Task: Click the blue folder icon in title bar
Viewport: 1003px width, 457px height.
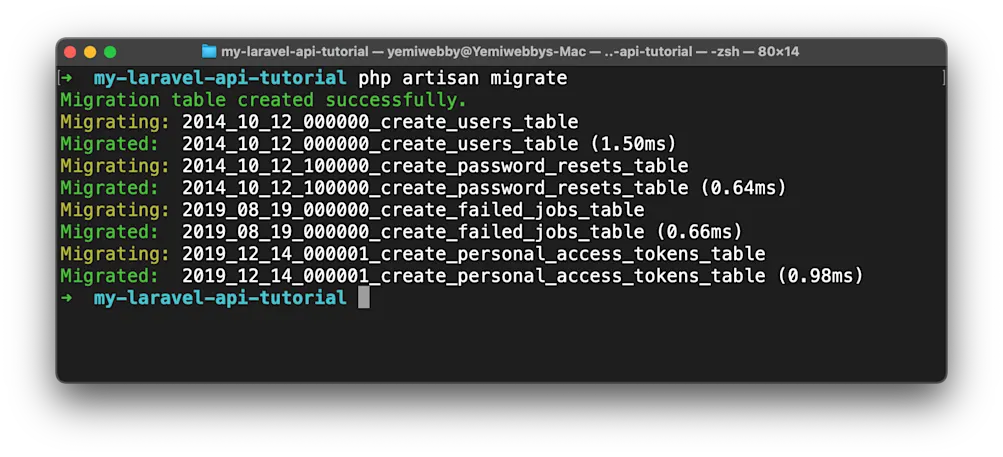Action: (209, 51)
